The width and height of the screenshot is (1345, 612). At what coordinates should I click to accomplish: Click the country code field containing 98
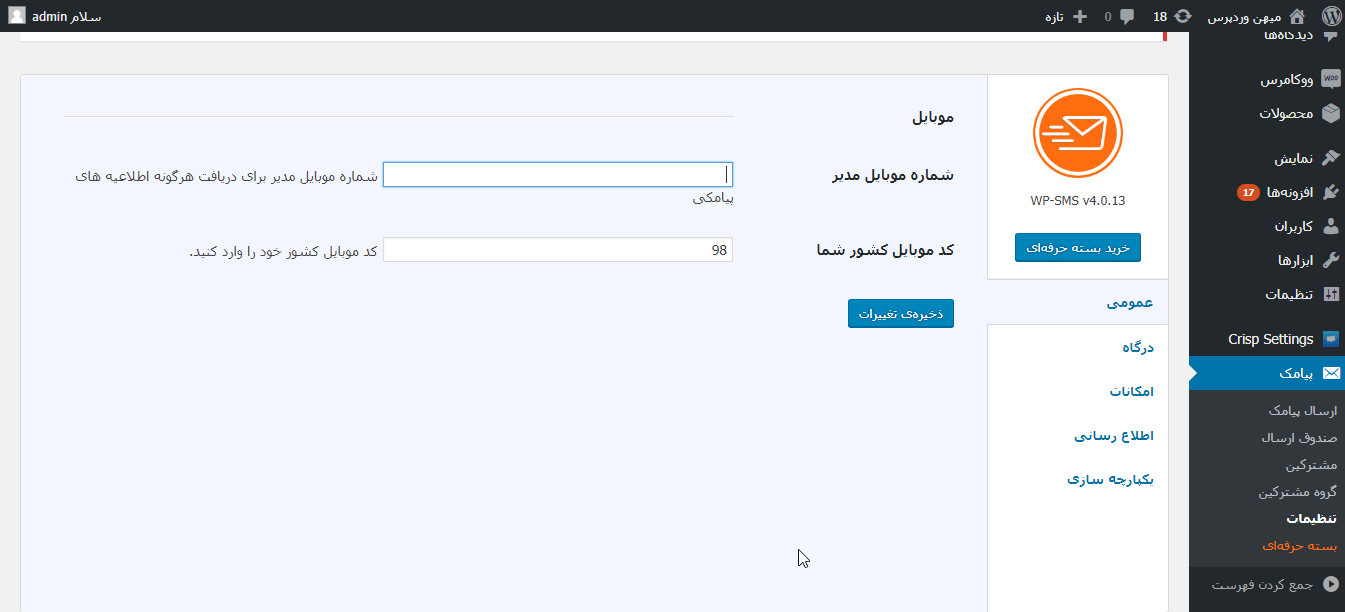tap(558, 250)
